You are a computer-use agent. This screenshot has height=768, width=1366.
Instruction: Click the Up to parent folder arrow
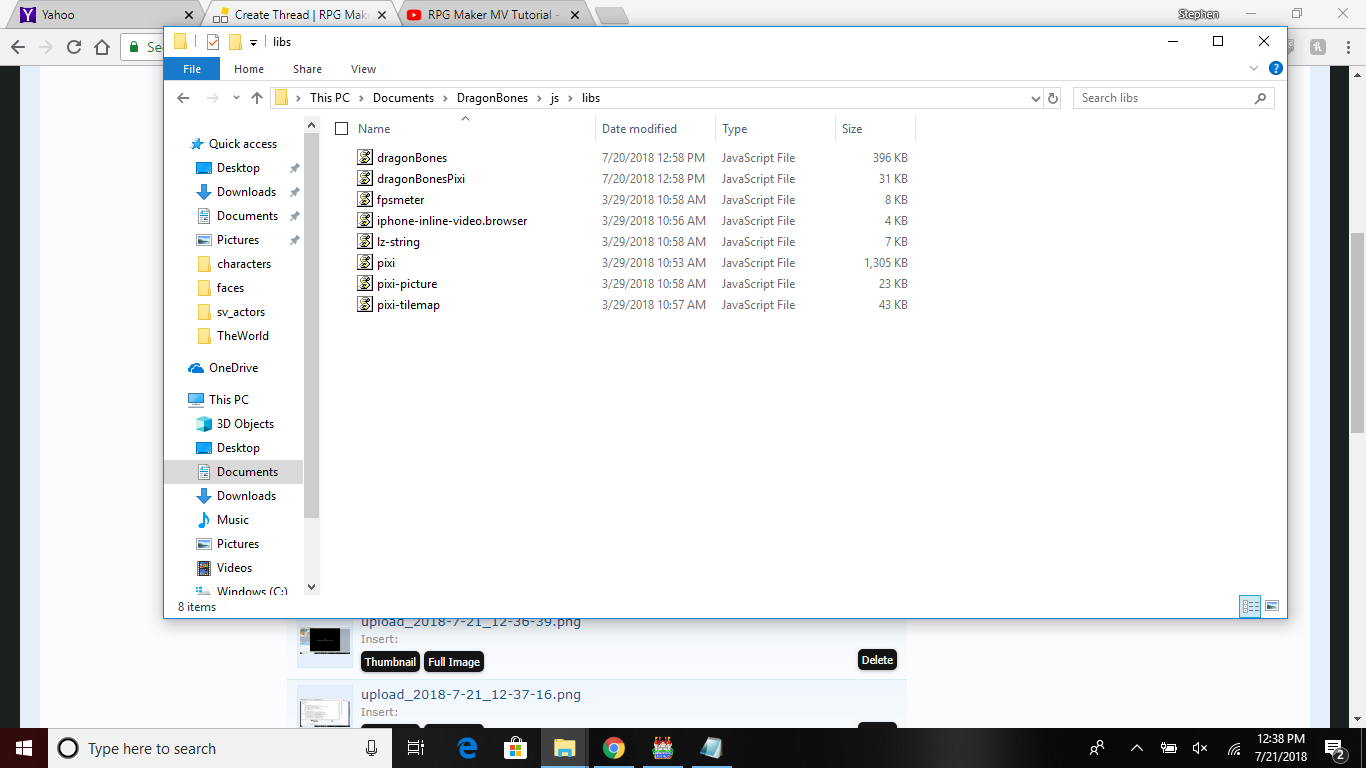pos(257,98)
